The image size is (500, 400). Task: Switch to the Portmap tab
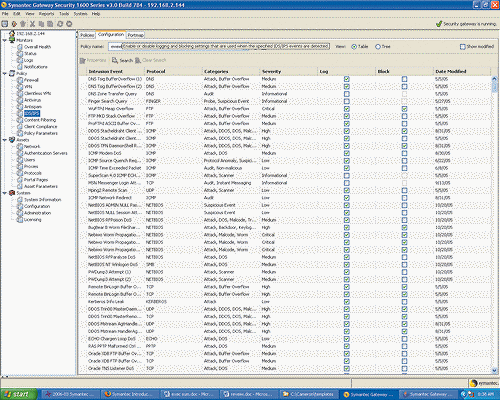coord(136,35)
